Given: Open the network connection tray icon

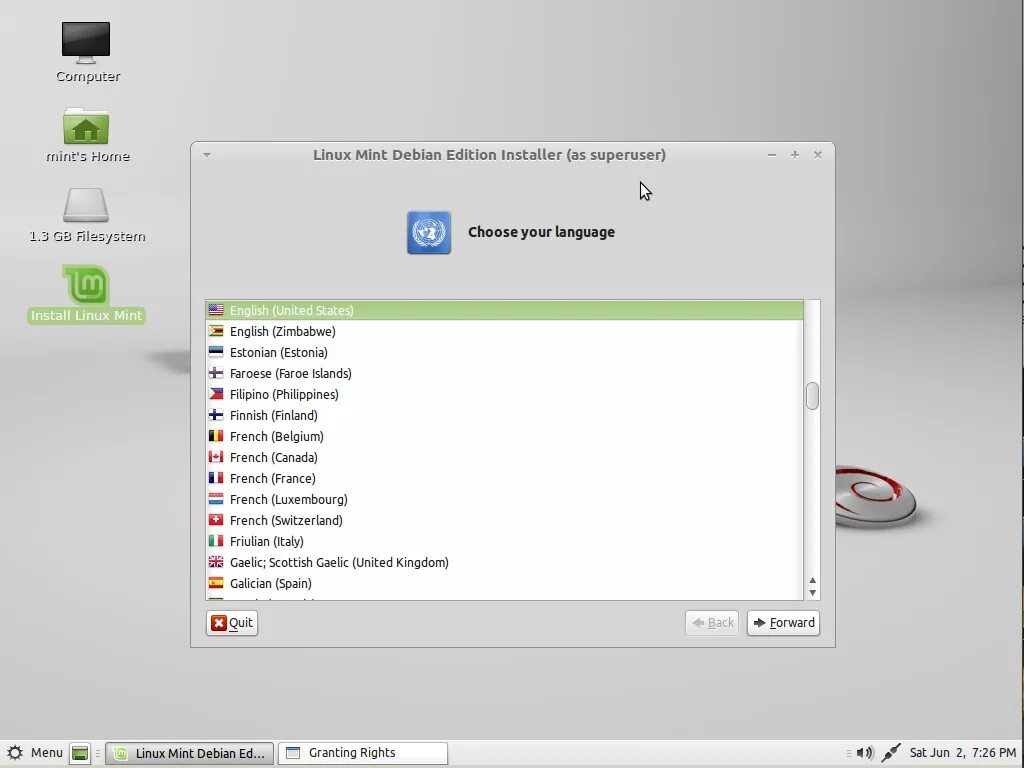Looking at the screenshot, I should 891,753.
